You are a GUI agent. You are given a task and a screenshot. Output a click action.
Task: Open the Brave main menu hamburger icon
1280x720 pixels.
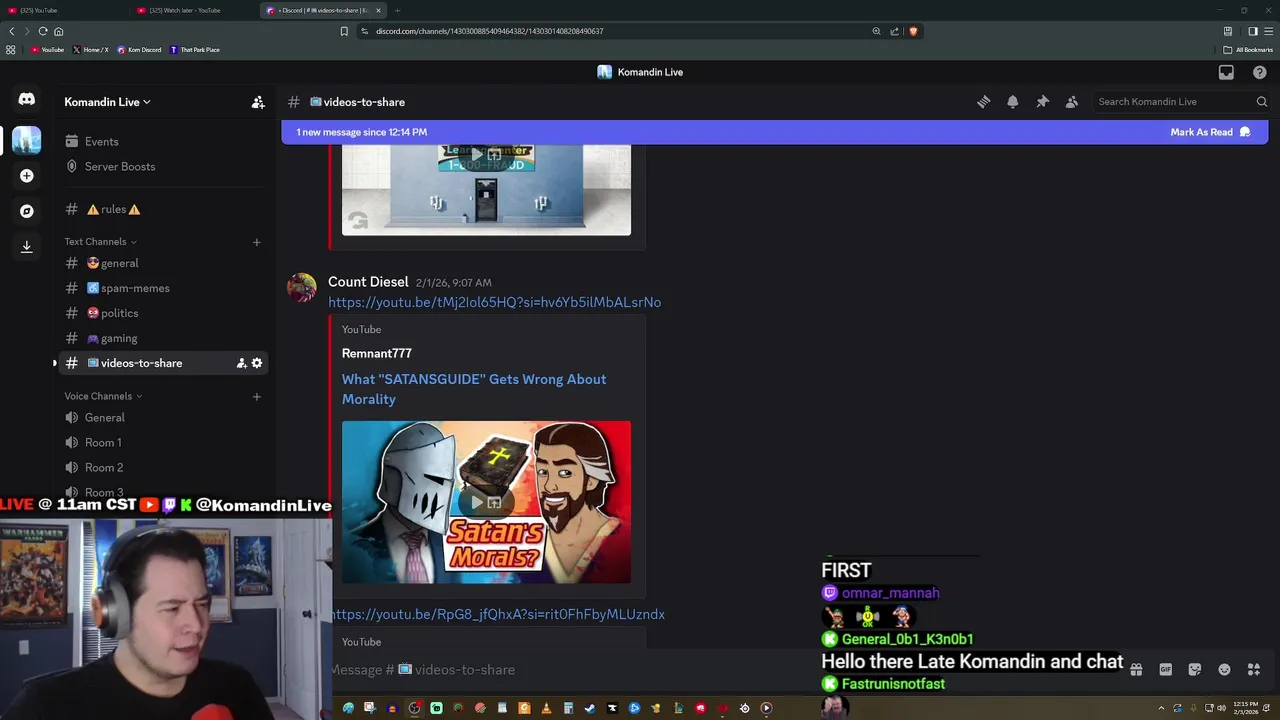pos(1268,31)
